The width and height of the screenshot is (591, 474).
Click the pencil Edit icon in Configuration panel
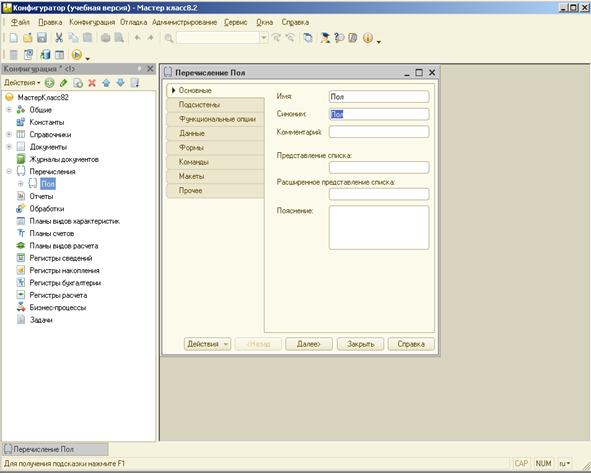(x=63, y=83)
